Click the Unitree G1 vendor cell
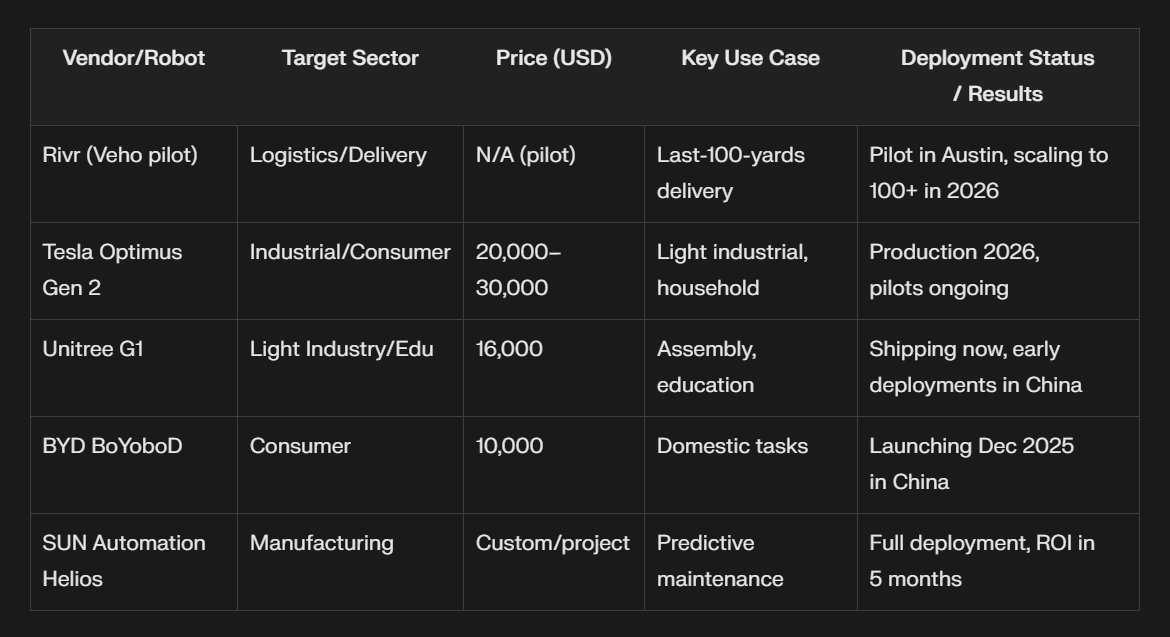This screenshot has width=1170, height=637. [93, 349]
